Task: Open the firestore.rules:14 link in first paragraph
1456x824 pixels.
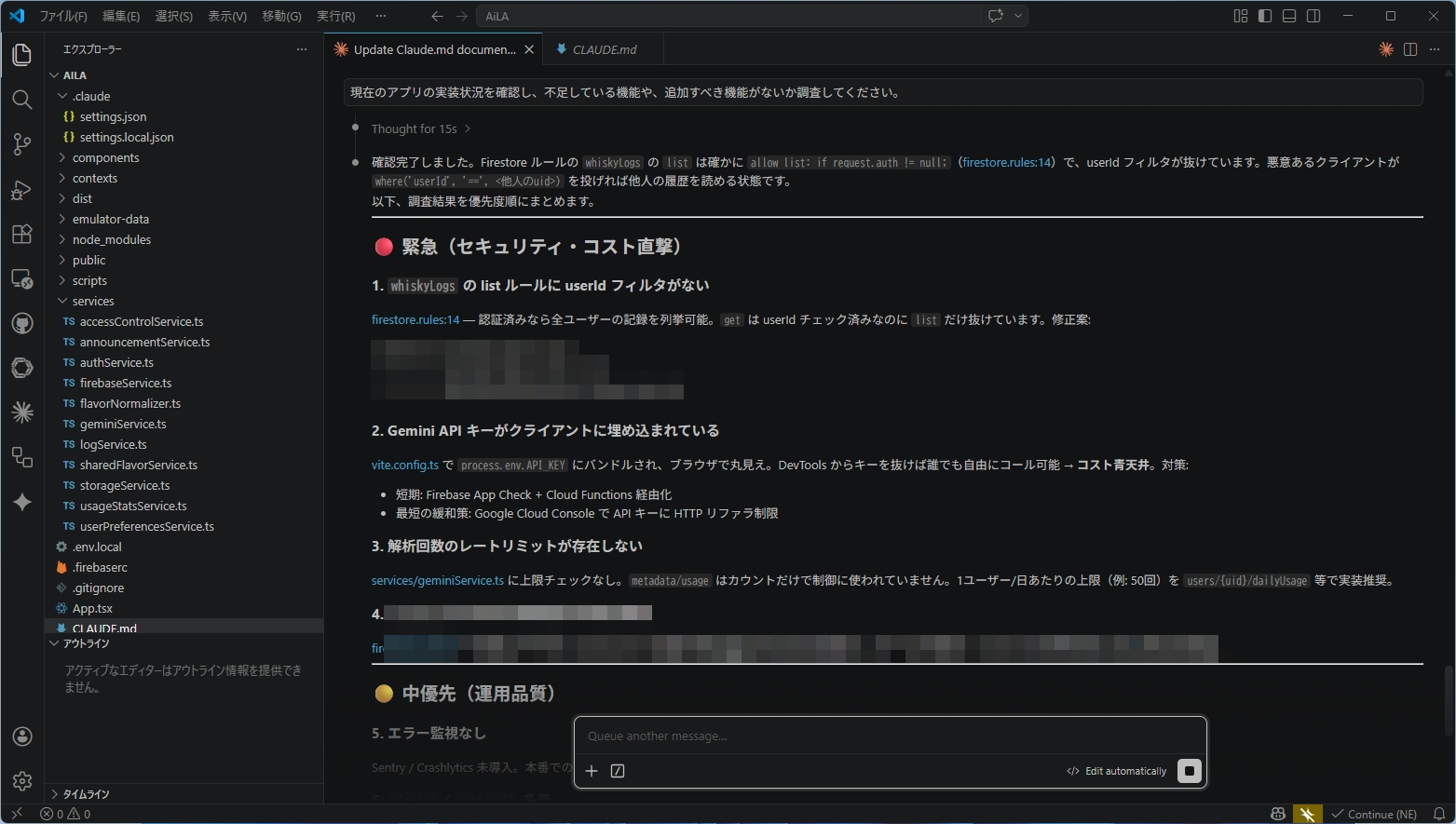Action: [x=1007, y=162]
